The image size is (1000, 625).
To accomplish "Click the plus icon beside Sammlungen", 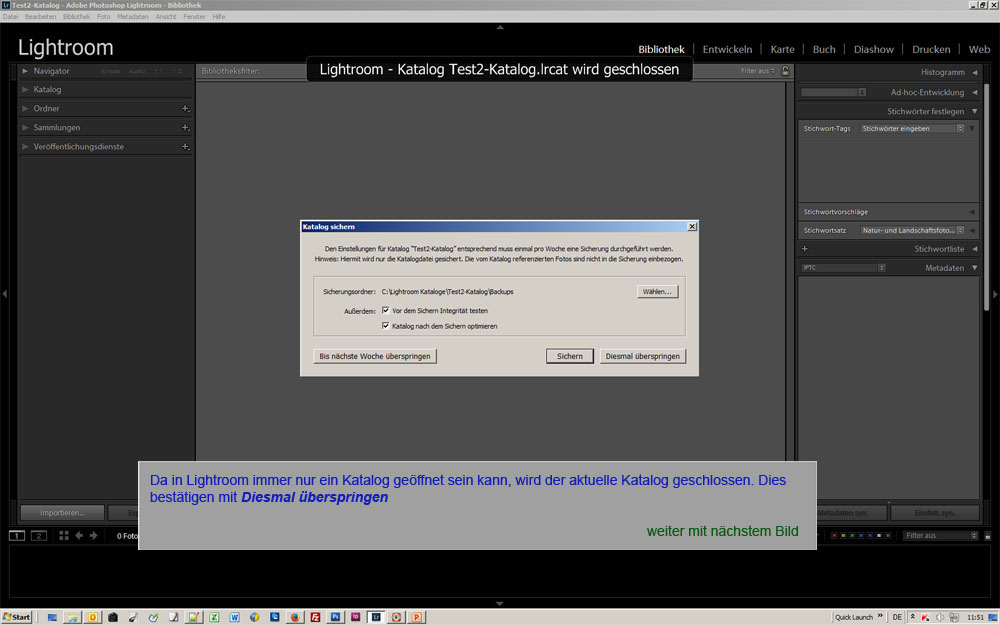I will coord(185,128).
